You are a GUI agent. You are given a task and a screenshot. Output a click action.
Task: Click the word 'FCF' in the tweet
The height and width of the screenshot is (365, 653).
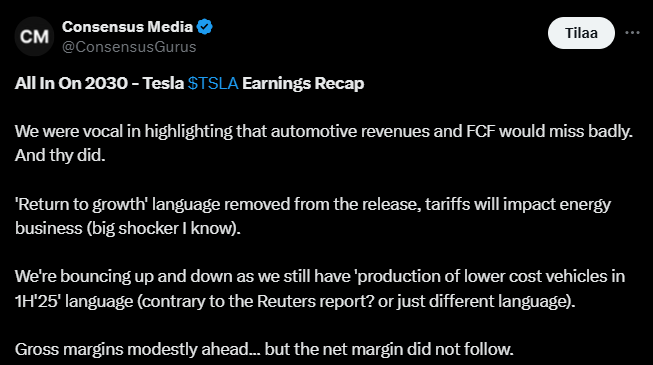coord(481,132)
